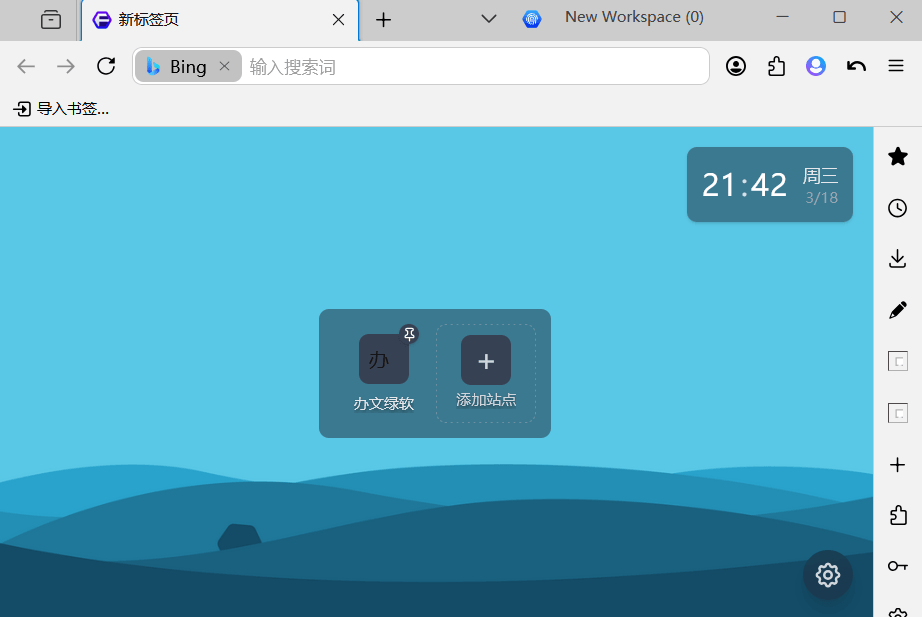The width and height of the screenshot is (922, 617).
Task: Open history with the clock sidebar icon
Action: pos(897,208)
